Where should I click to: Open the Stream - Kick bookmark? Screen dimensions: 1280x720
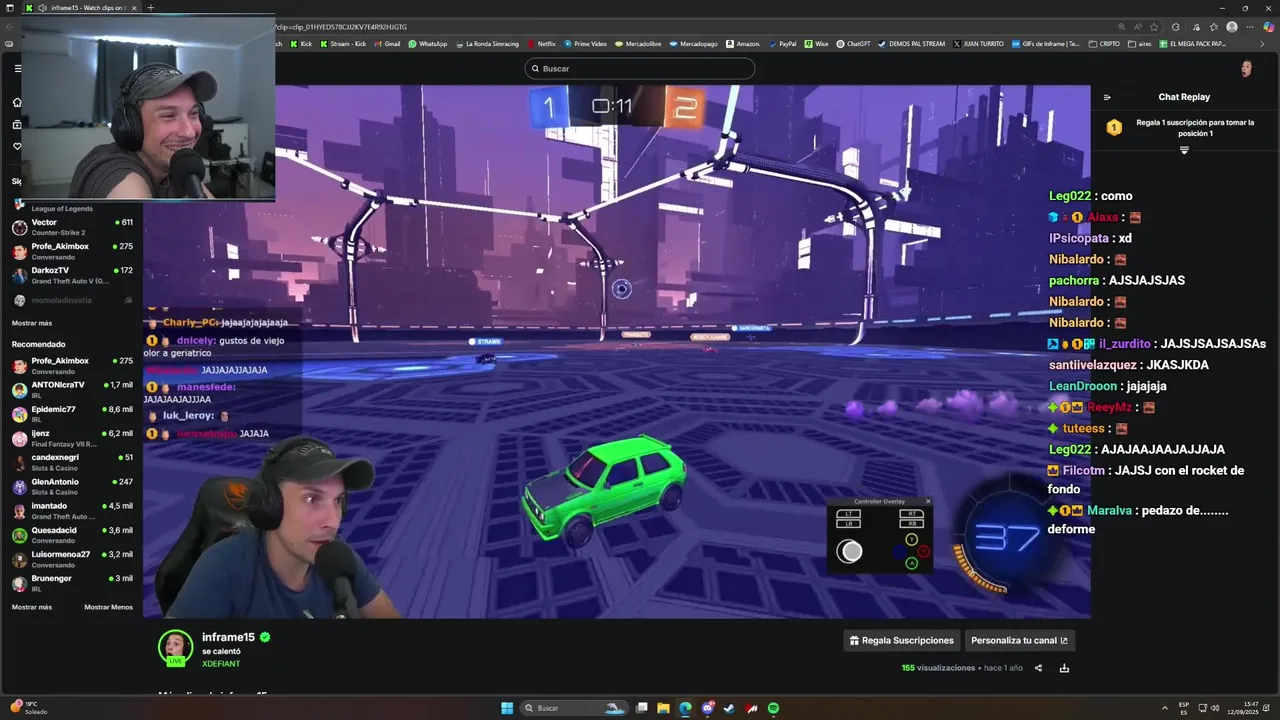tap(343, 44)
